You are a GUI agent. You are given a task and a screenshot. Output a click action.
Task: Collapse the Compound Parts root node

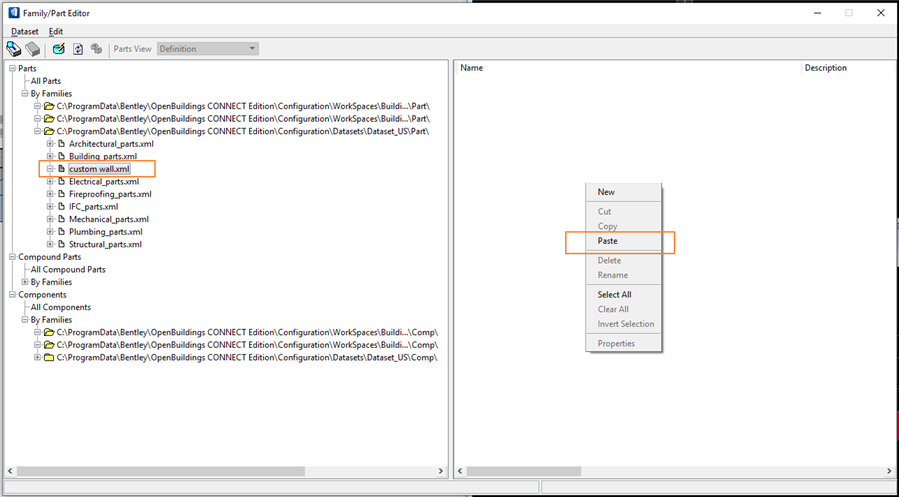tap(13, 257)
